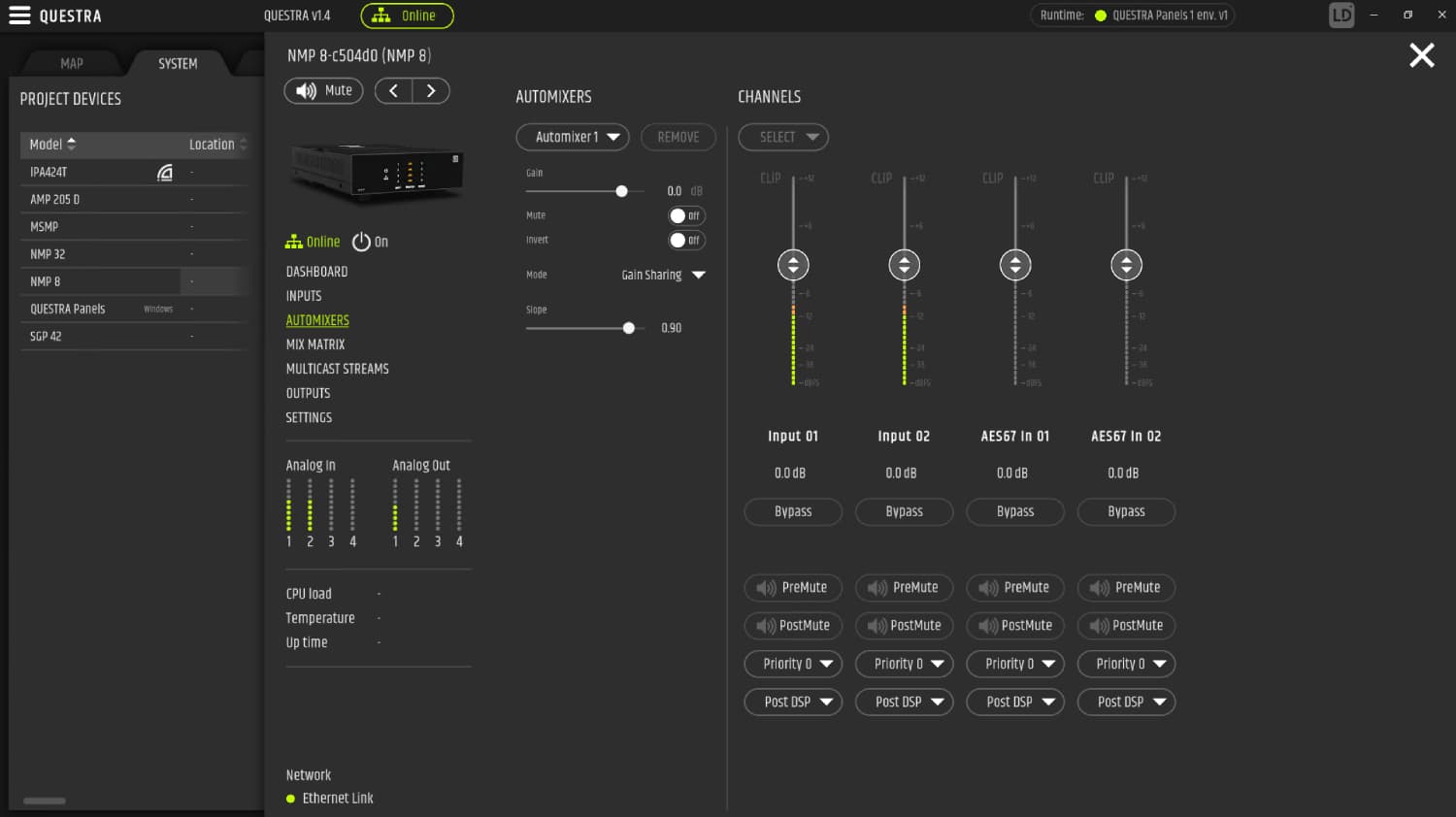Screen dimensions: 1456x817
Task: Click the PostMute speaker icon under AES67 In 02
Action: pos(1099,625)
